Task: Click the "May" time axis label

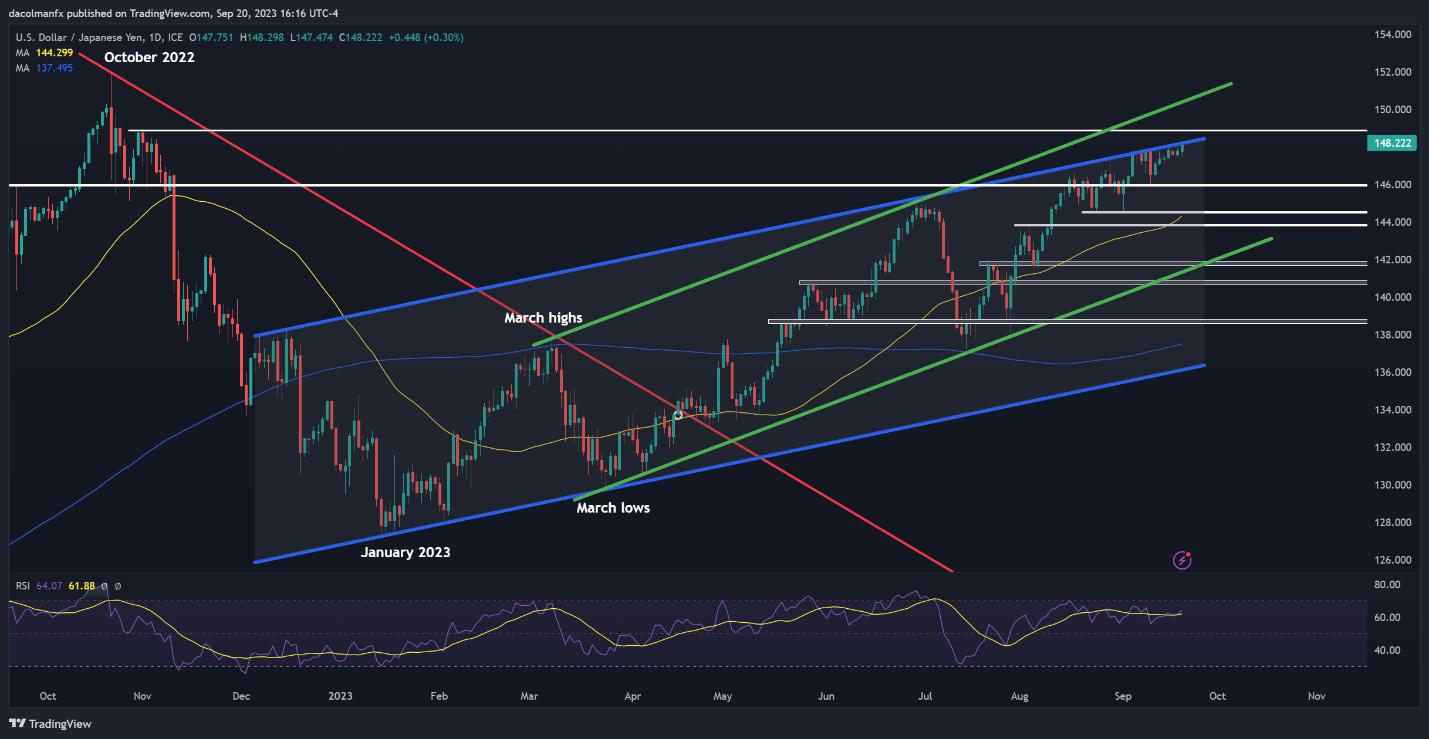Action: pyautogui.click(x=725, y=694)
